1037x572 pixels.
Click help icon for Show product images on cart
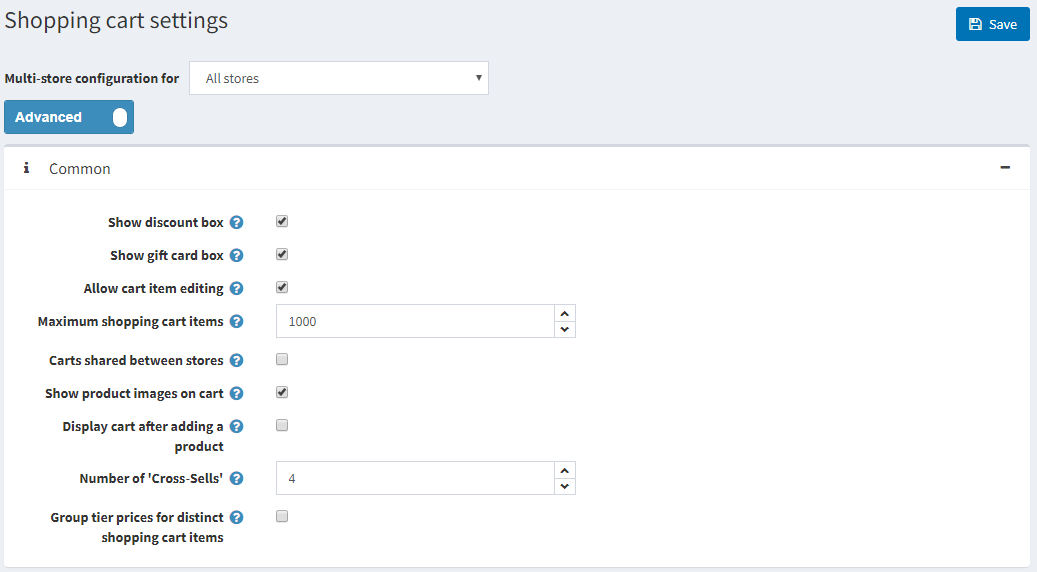pyautogui.click(x=237, y=394)
